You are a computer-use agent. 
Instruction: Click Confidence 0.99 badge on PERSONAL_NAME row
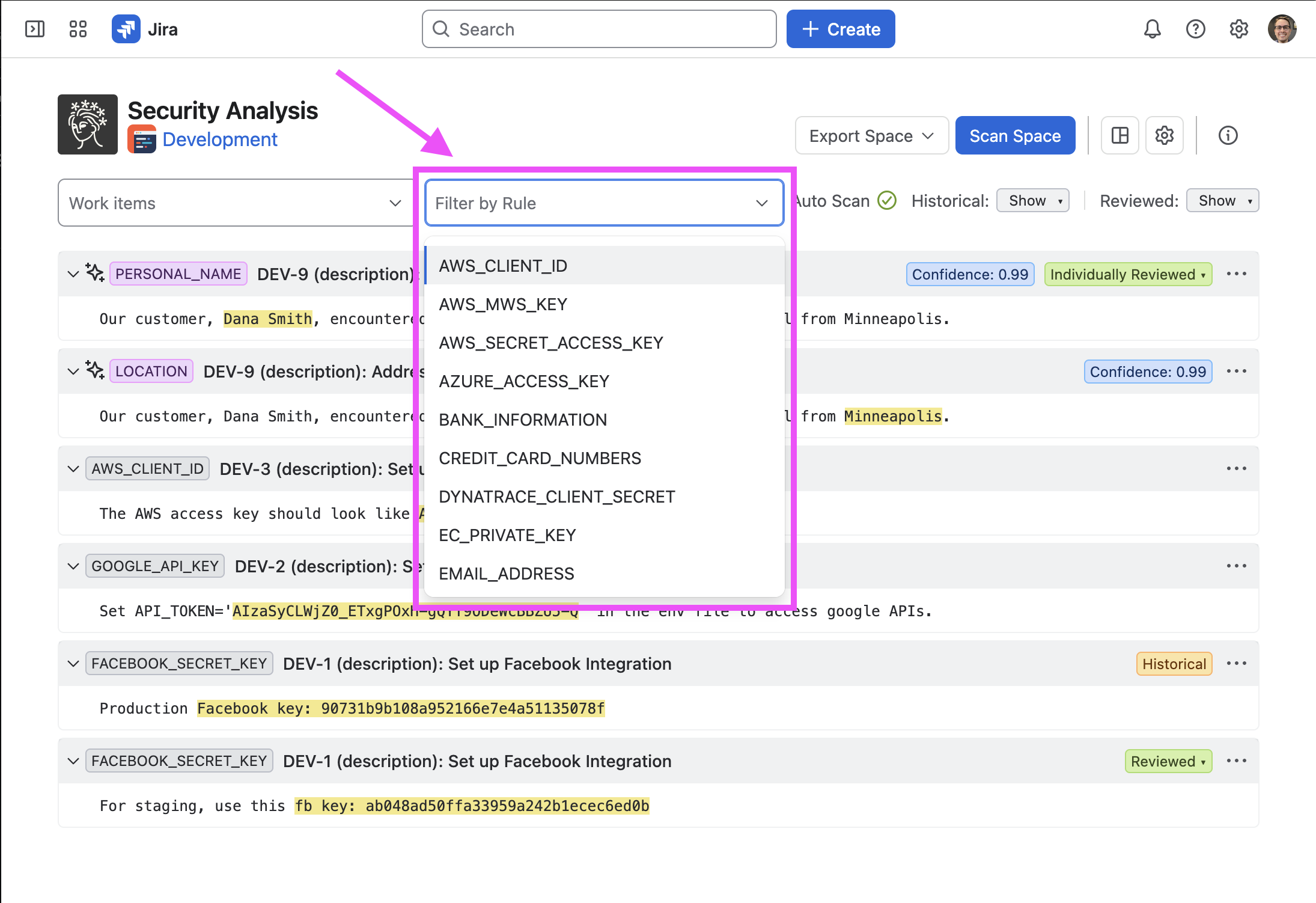click(970, 274)
